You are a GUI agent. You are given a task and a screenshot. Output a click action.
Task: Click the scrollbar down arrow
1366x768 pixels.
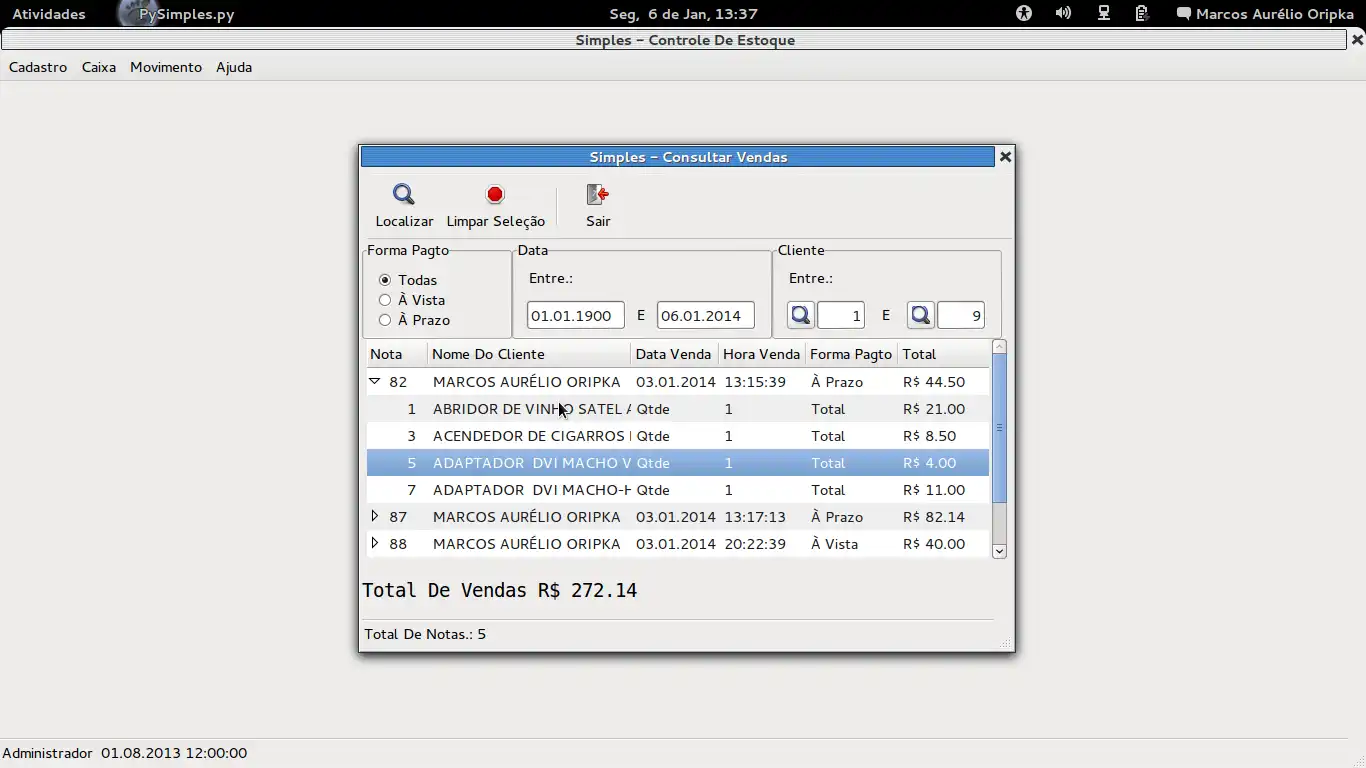click(x=999, y=551)
